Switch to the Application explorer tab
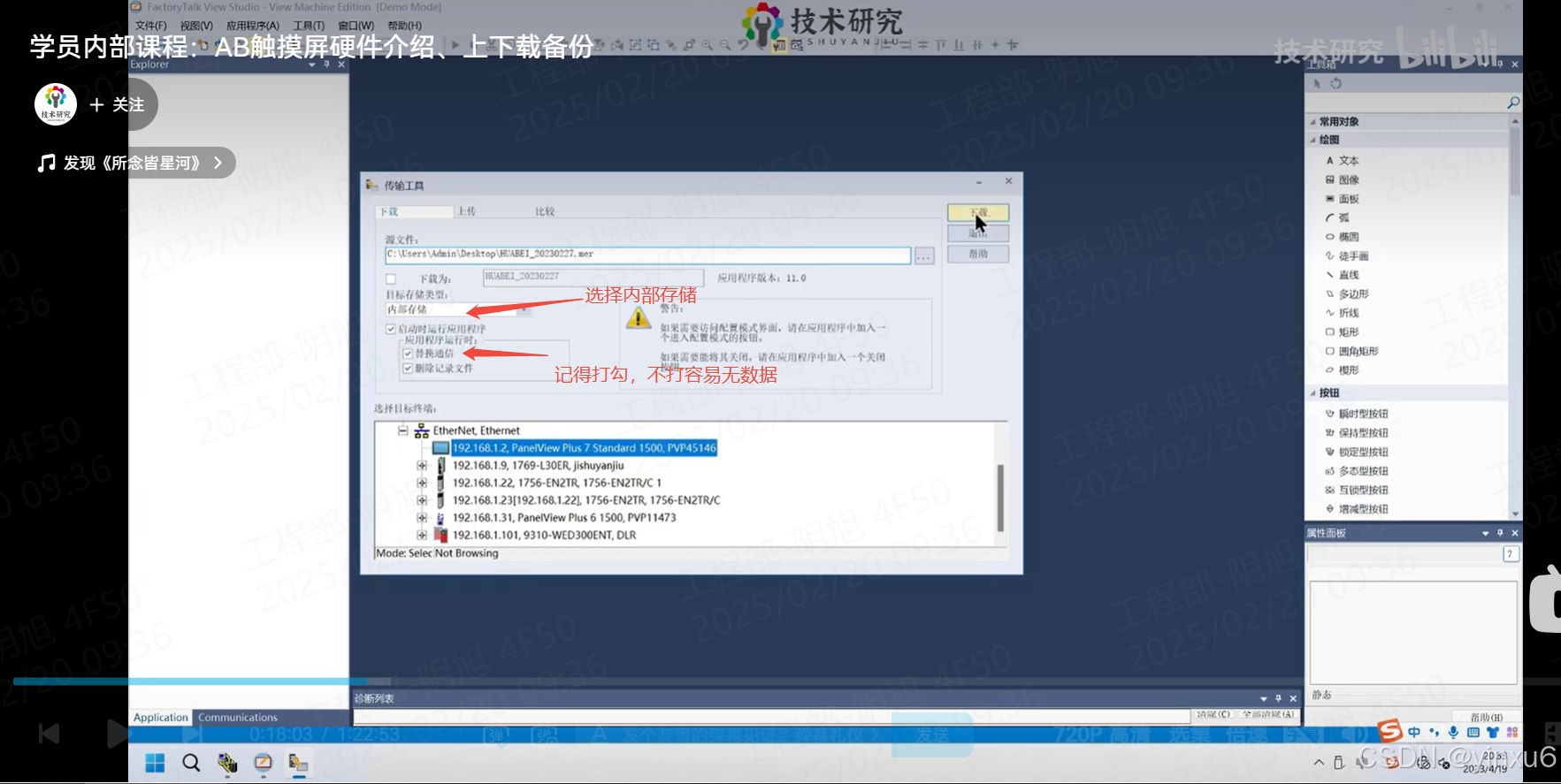The image size is (1561, 784). coord(161,719)
